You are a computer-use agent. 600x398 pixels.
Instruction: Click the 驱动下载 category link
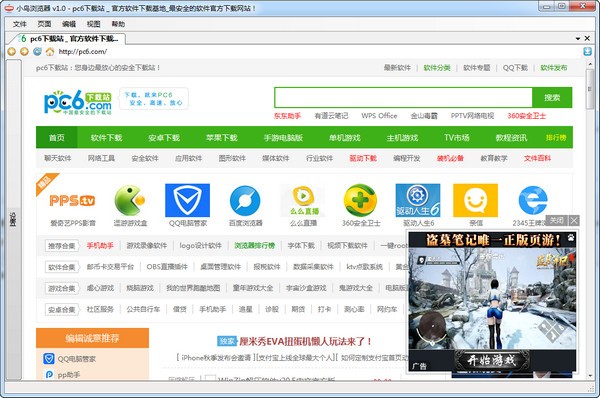coord(363,158)
